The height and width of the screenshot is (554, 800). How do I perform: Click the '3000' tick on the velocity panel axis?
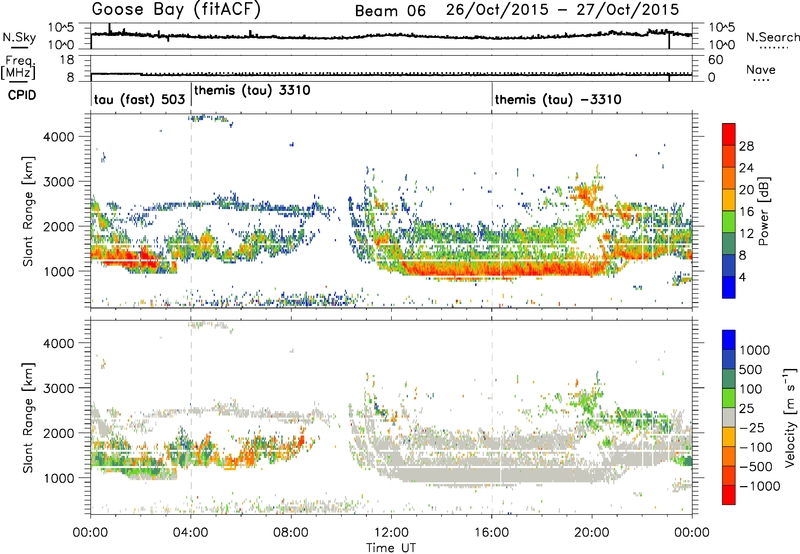point(59,388)
